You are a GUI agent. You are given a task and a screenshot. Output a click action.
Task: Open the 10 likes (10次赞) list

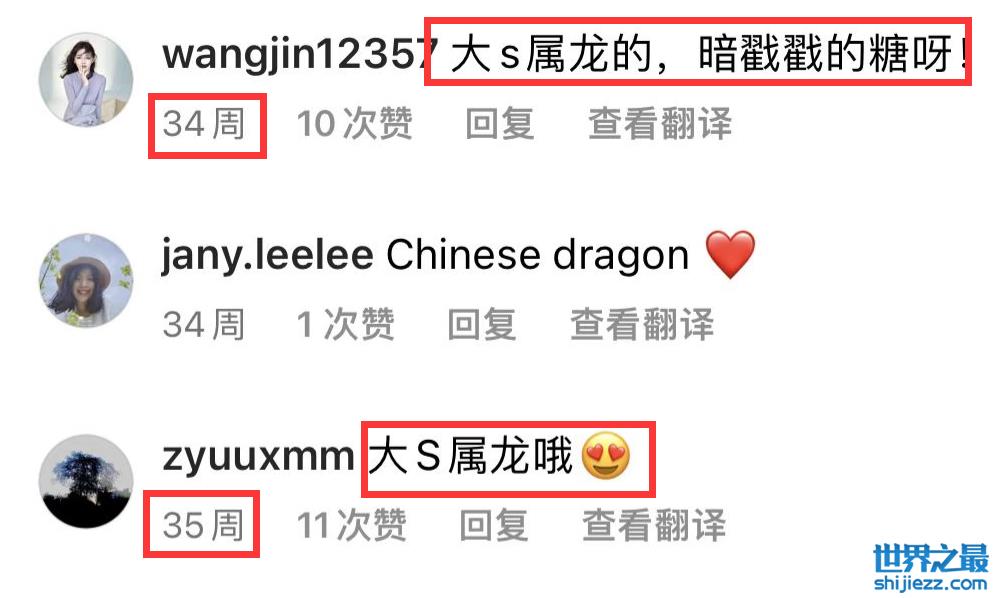click(x=355, y=123)
